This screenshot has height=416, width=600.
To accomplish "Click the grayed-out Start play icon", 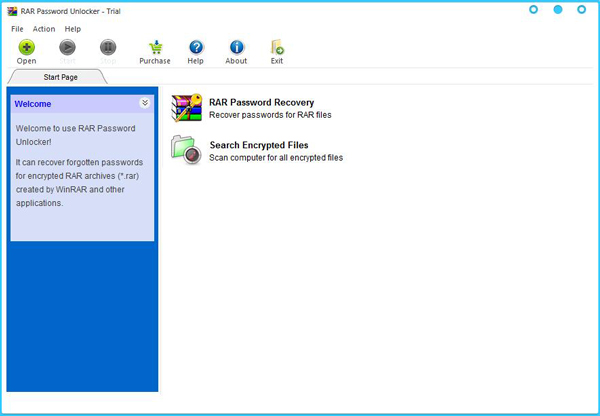I will pyautogui.click(x=67, y=47).
